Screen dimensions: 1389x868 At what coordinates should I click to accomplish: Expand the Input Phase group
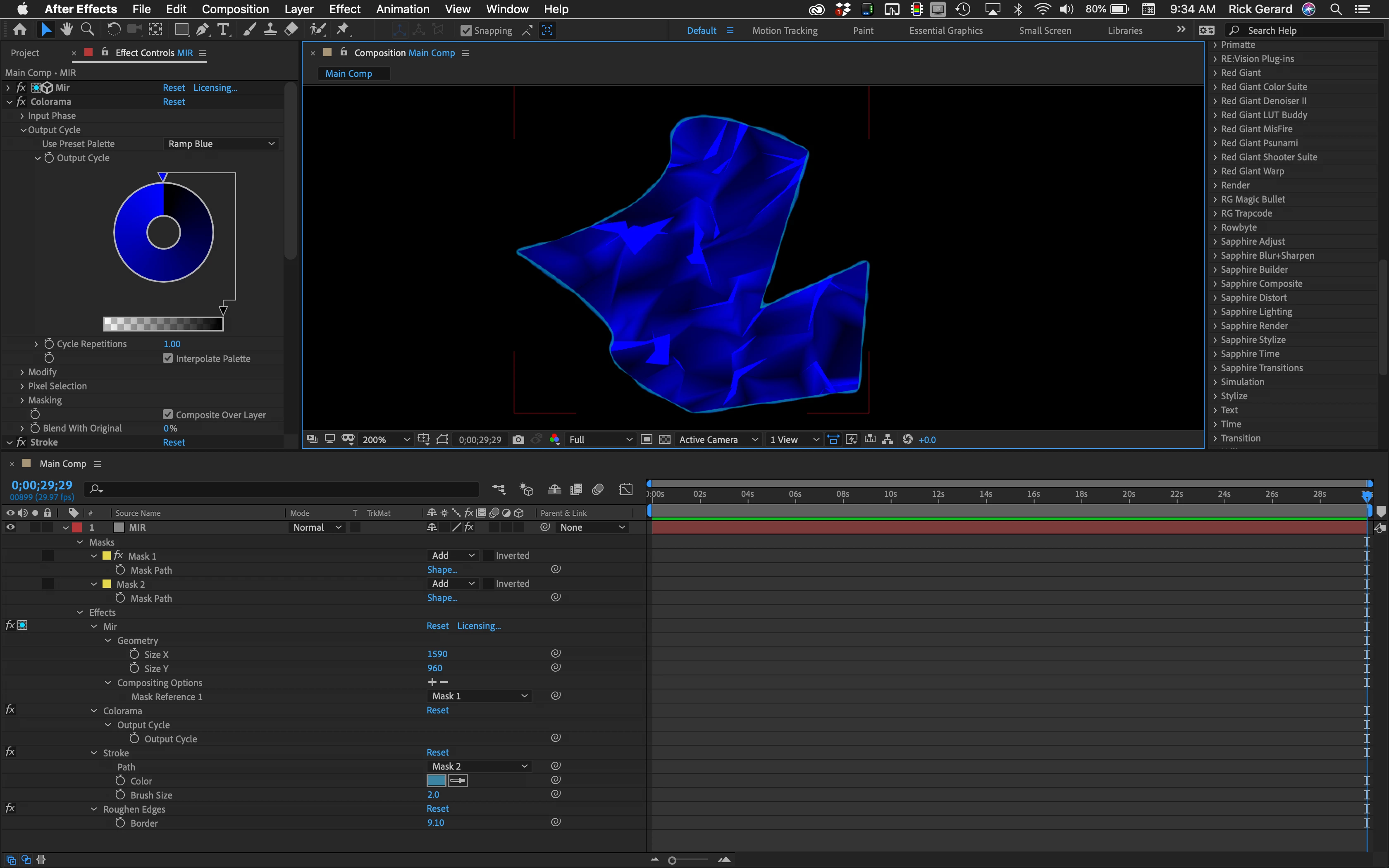pyautogui.click(x=22, y=116)
